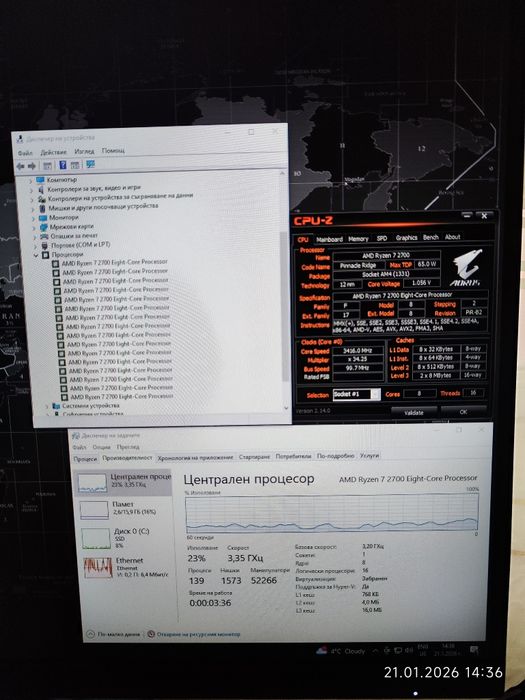This screenshot has width=525, height=700.
Task: Open the Помощ menu in Device Manager
Action: [x=113, y=150]
